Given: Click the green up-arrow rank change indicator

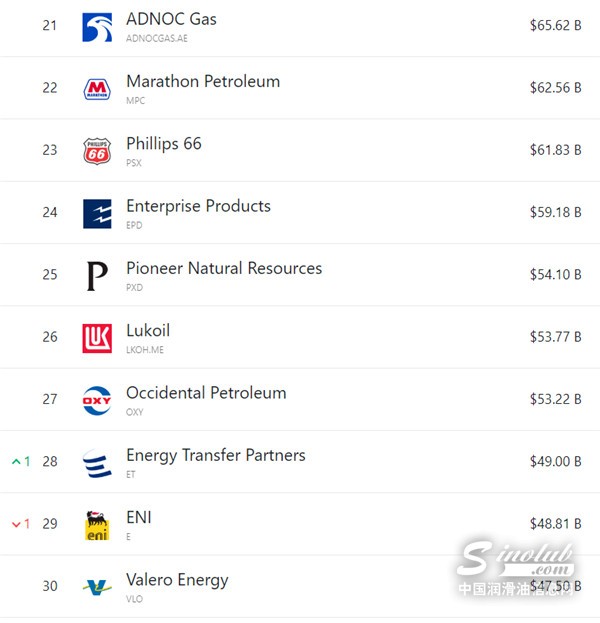Looking at the screenshot, I should coord(21,461).
